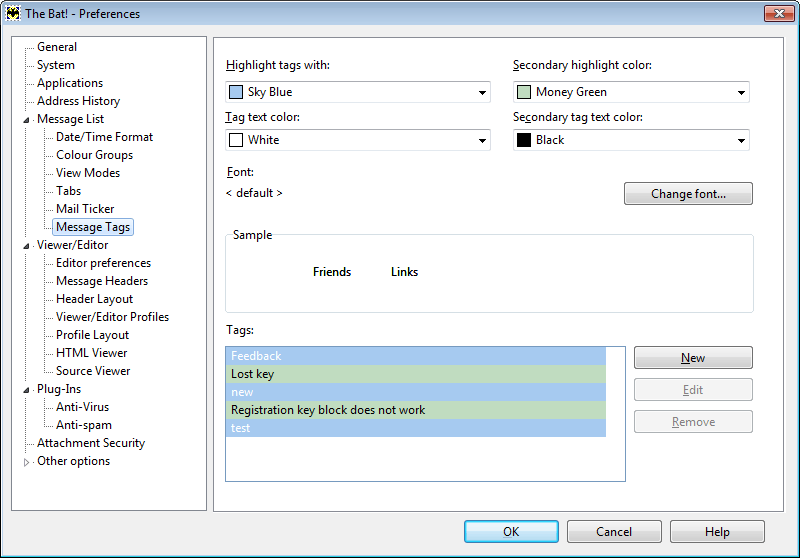Select the Lost key tag
The height and width of the screenshot is (558, 800).
[415, 374]
